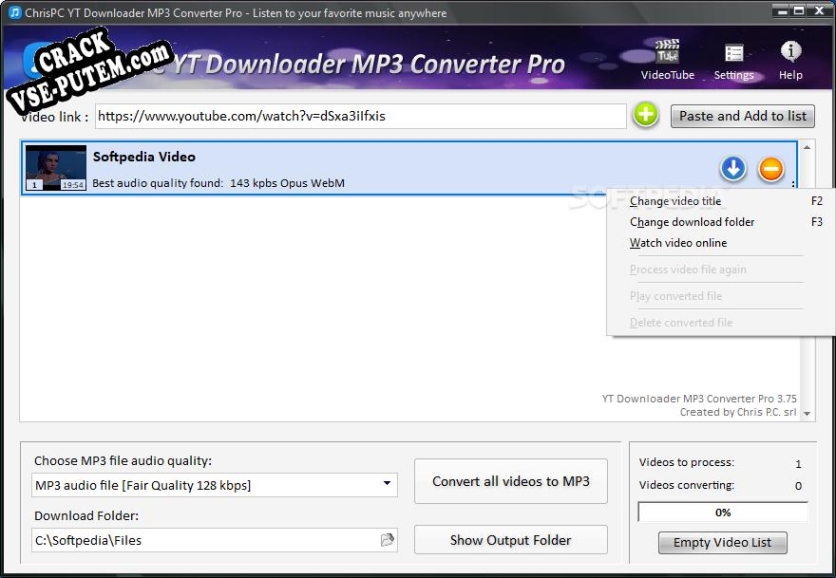Minimize the application window
The width and height of the screenshot is (836, 578).
click(782, 11)
